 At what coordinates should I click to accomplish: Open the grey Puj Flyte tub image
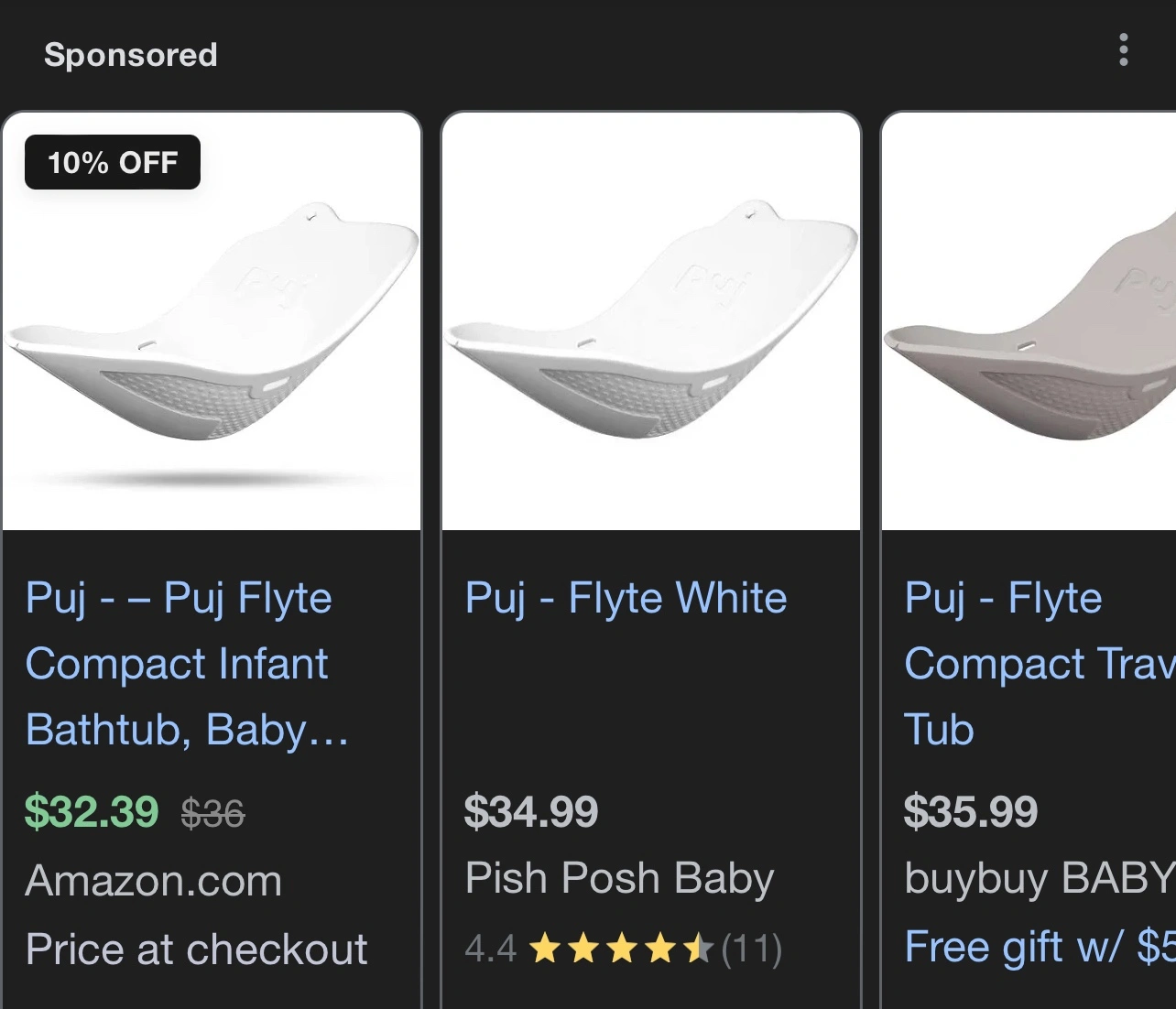[x=1029, y=330]
